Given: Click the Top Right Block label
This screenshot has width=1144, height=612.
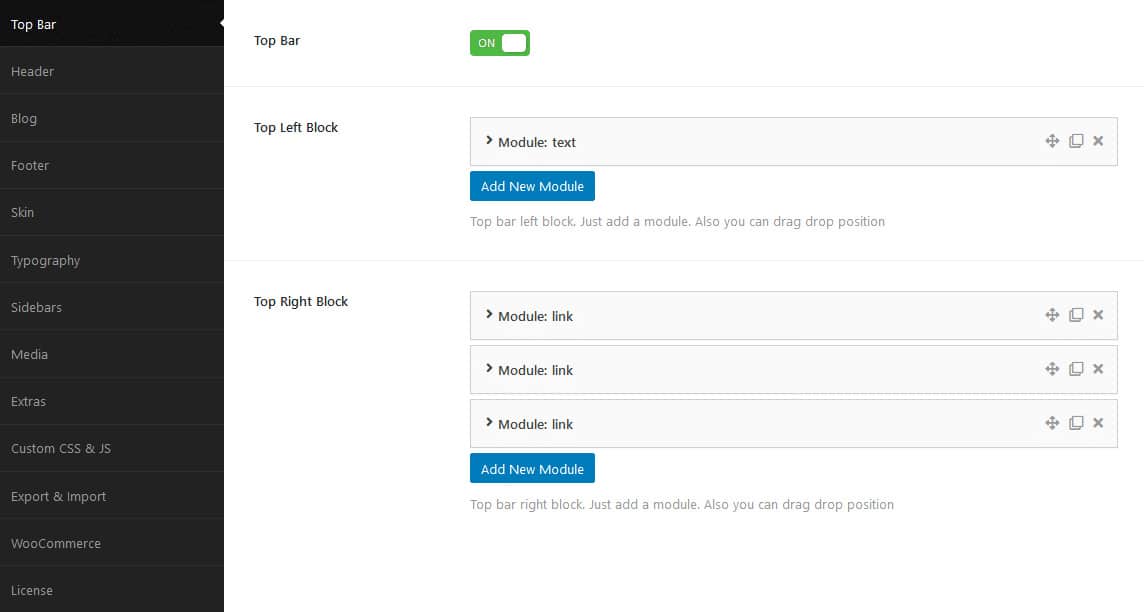Looking at the screenshot, I should click(301, 301).
